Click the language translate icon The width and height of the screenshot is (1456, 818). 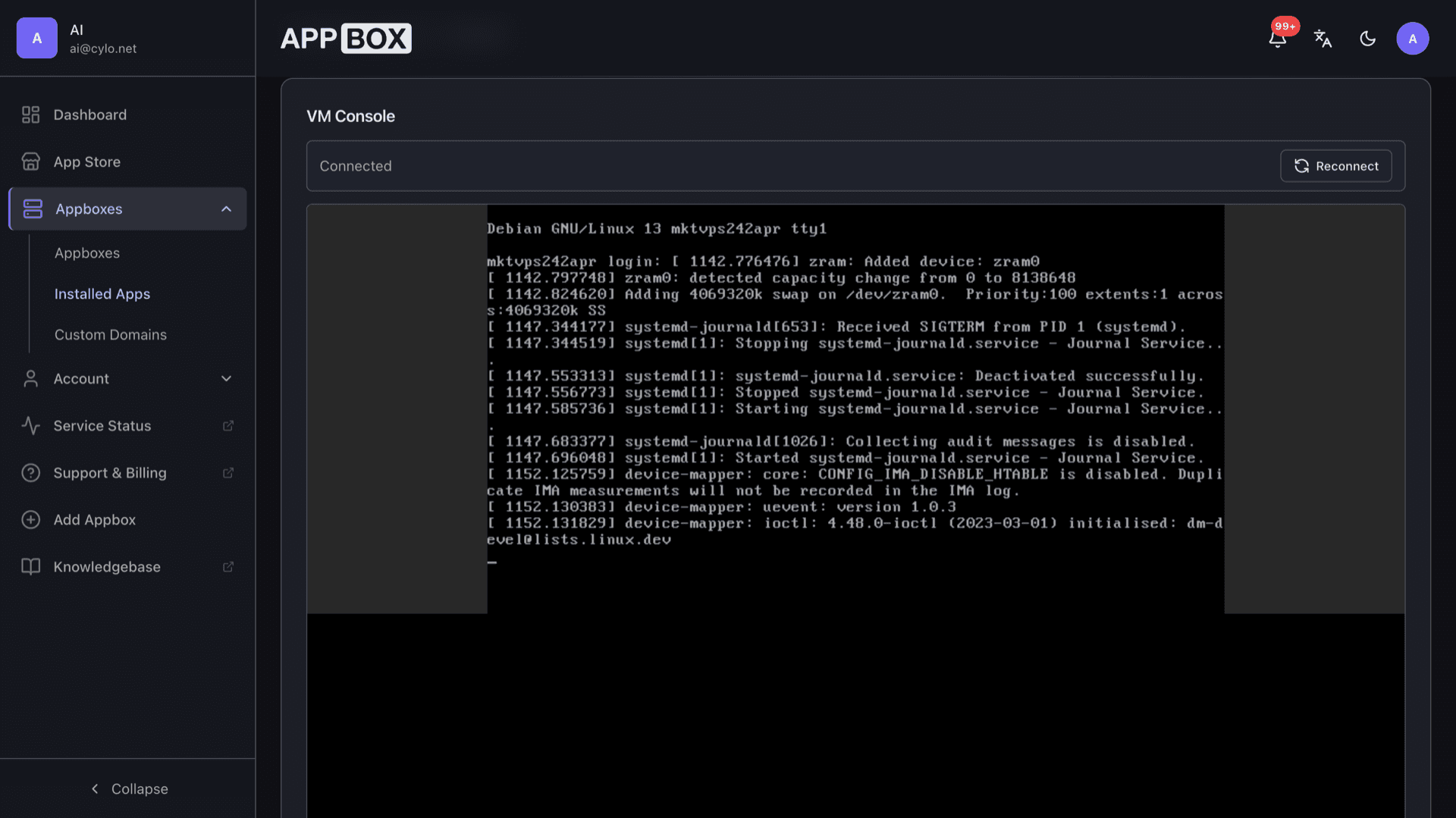[1323, 39]
